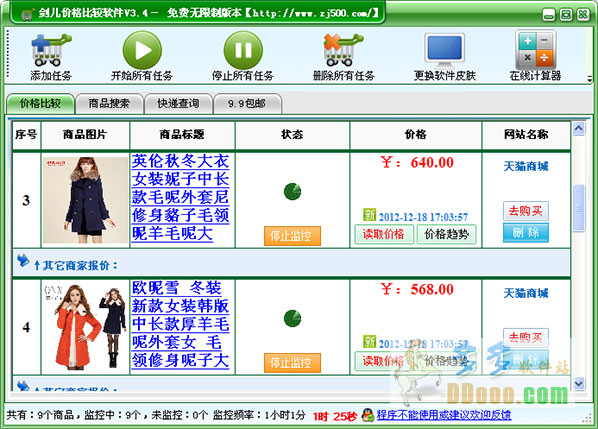Click price ¥640.00 in row 3
The height and width of the screenshot is (429, 598).
point(417,163)
